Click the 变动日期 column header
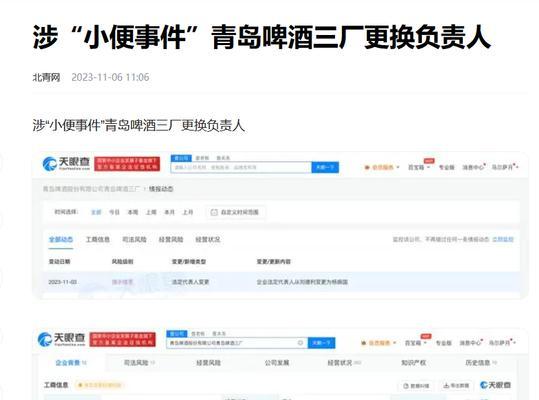Image resolution: width=539 pixels, height=400 pixels. [x=59, y=262]
